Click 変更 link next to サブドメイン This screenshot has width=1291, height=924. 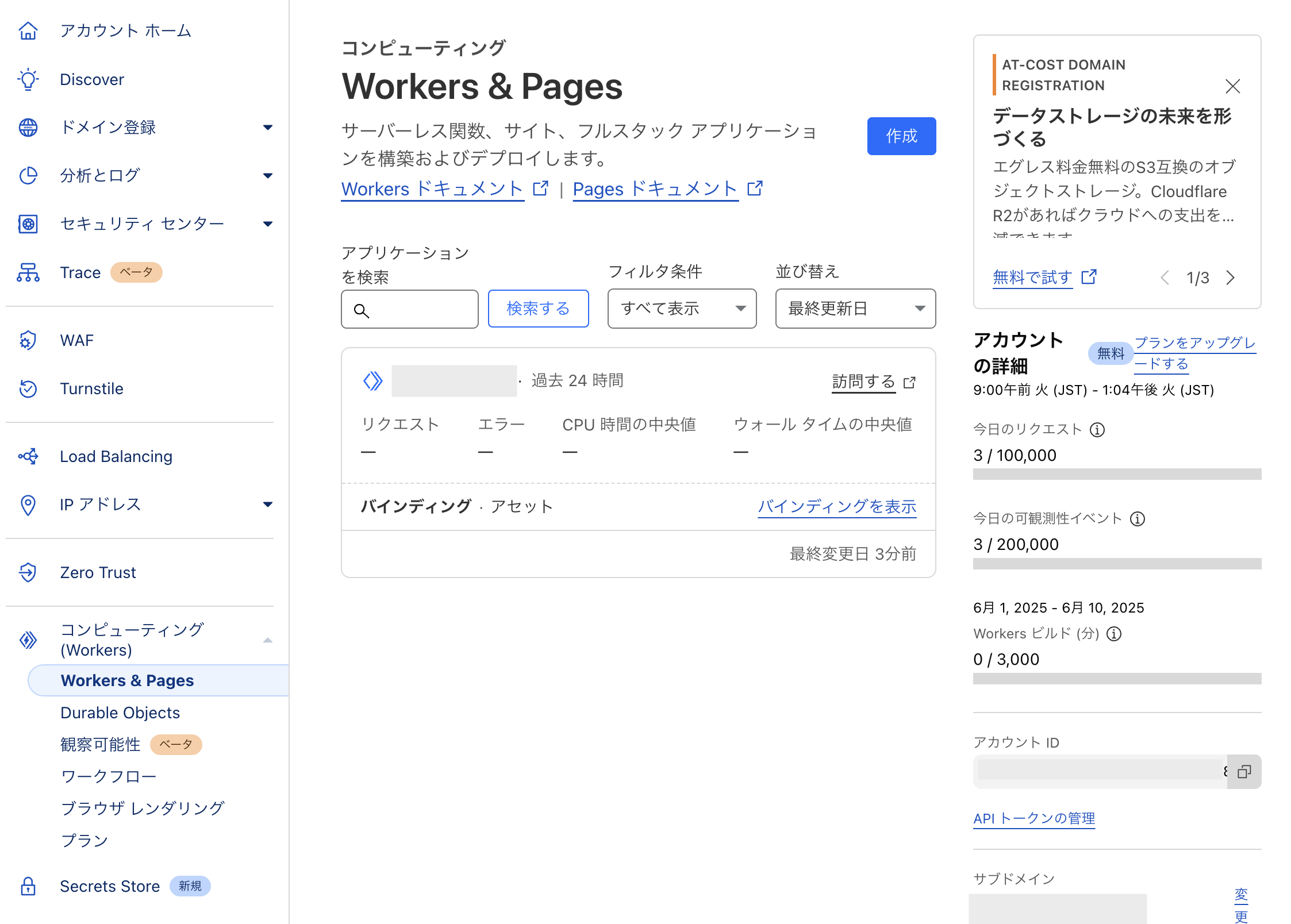pyautogui.click(x=1241, y=904)
